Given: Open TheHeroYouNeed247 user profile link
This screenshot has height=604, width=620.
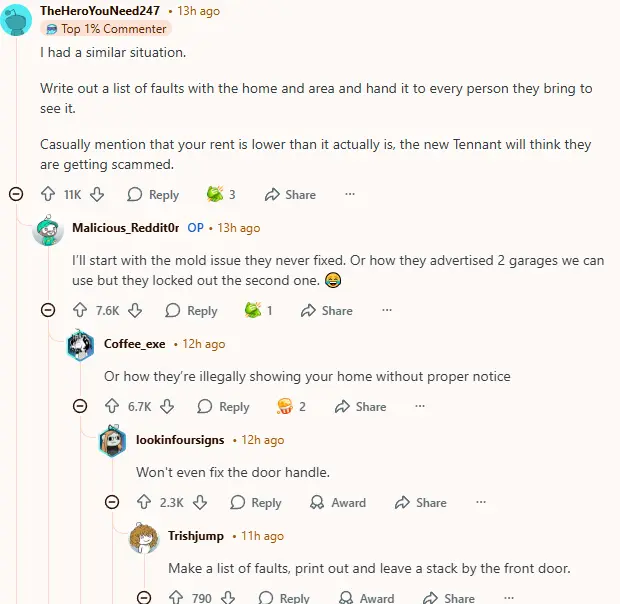Looking at the screenshot, I should [100, 11].
